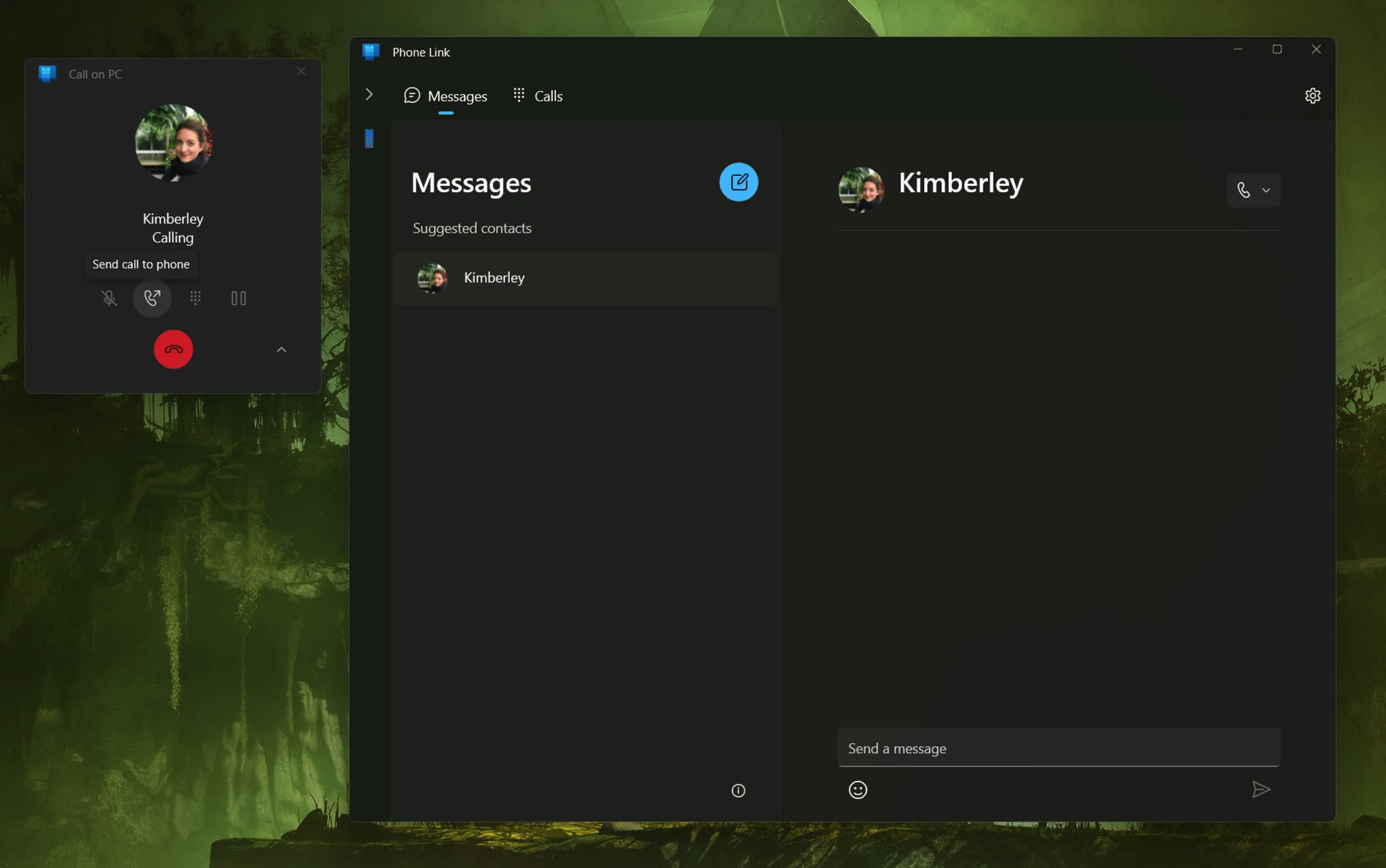Expand the left navigation sidebar
The width and height of the screenshot is (1386, 868).
pos(369,95)
